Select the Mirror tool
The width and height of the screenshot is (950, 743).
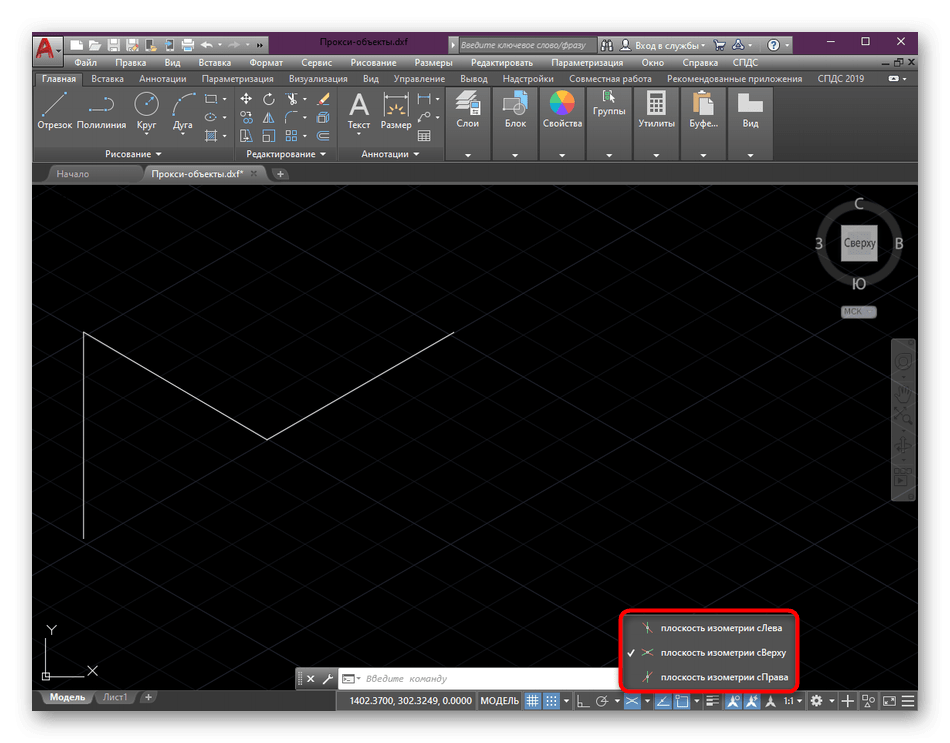[268, 117]
